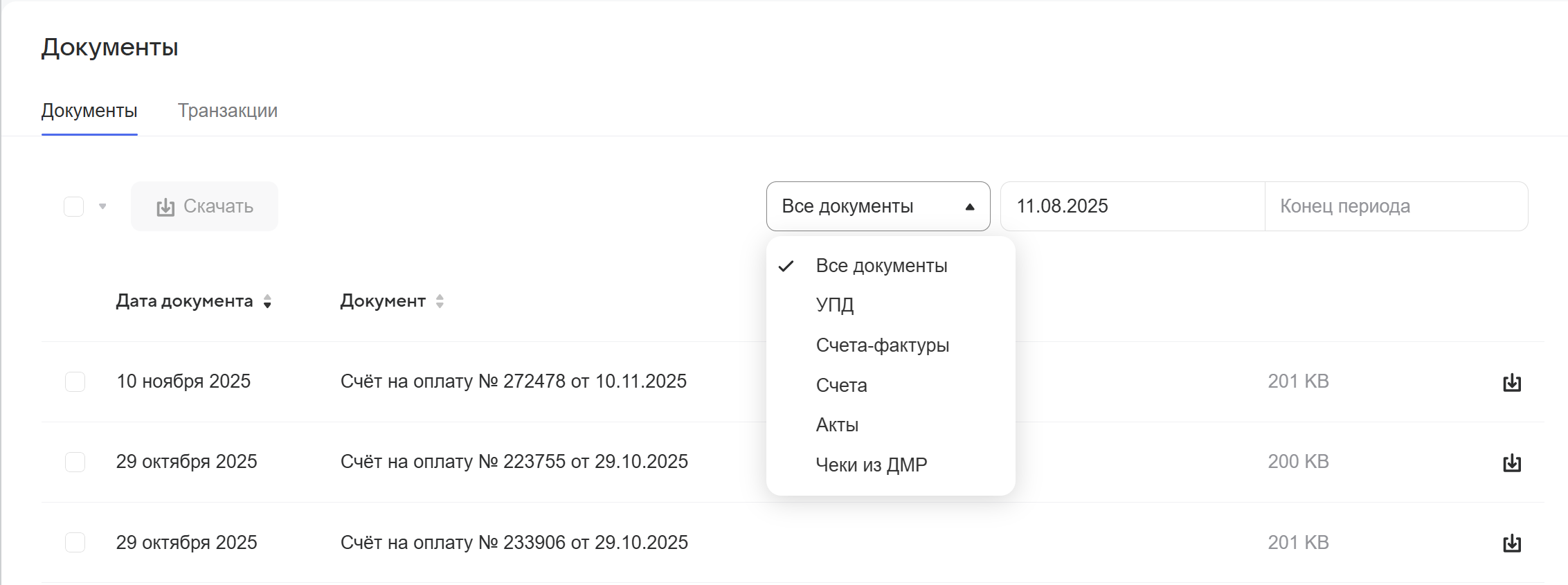Download invoice № 233906 via row icon
Image resolution: width=1568 pixels, height=585 pixels.
1511,543
